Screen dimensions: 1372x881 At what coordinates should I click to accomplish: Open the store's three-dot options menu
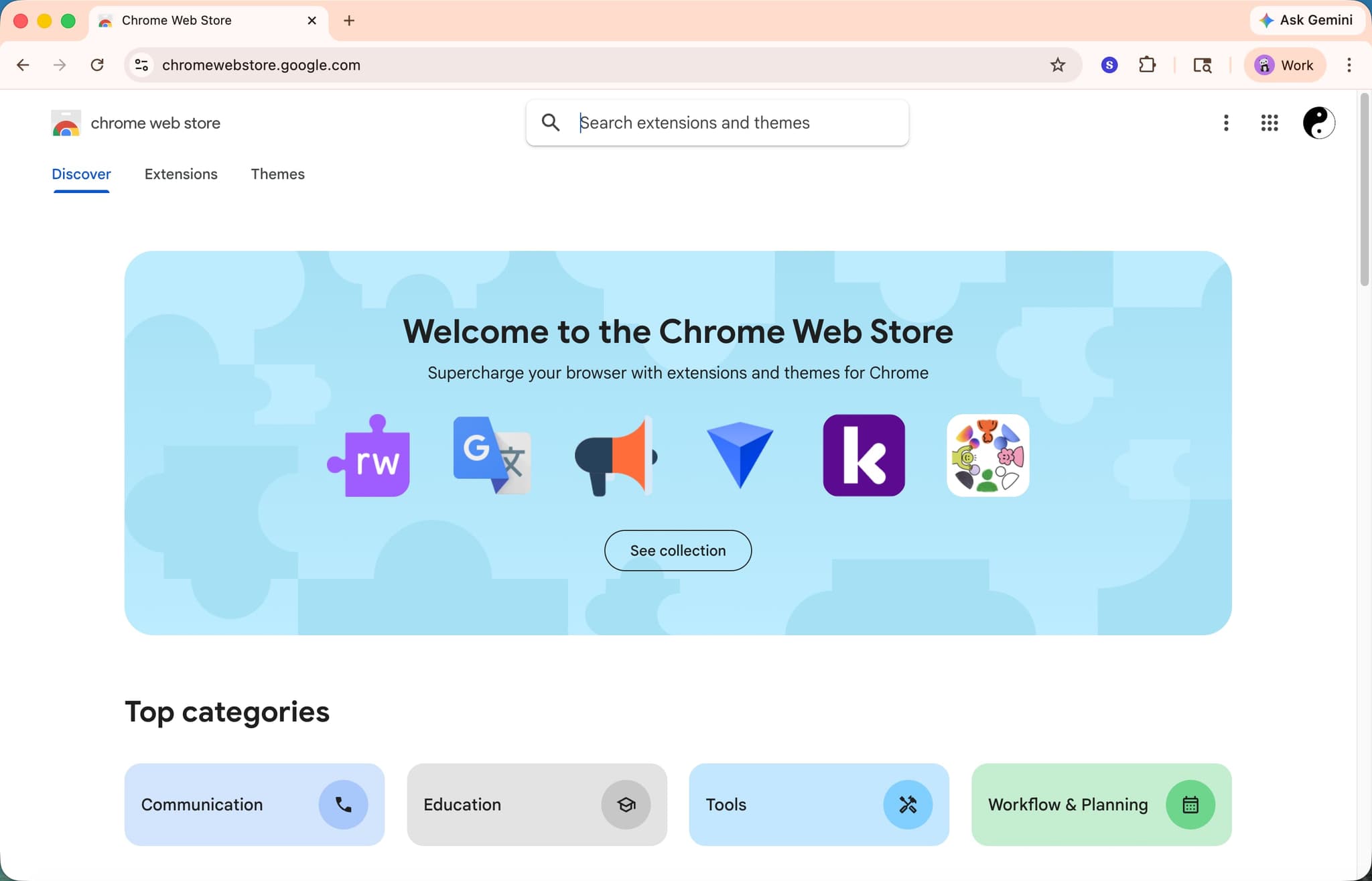click(1226, 123)
